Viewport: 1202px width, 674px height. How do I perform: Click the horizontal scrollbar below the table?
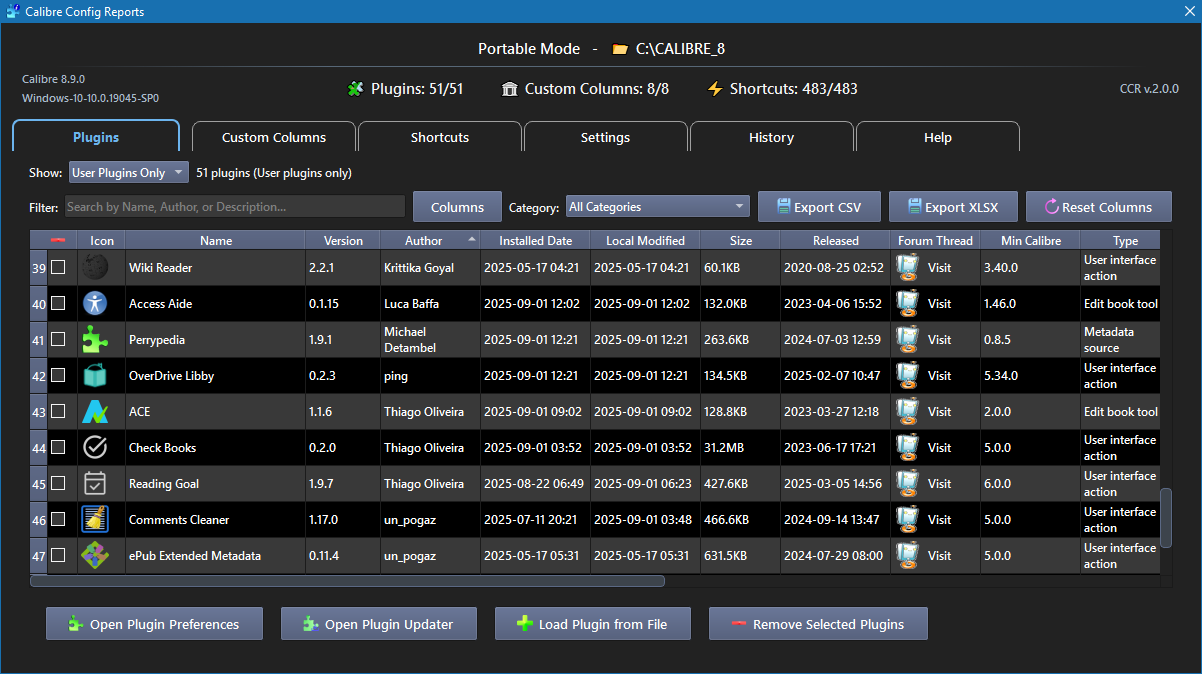pyautogui.click(x=348, y=580)
